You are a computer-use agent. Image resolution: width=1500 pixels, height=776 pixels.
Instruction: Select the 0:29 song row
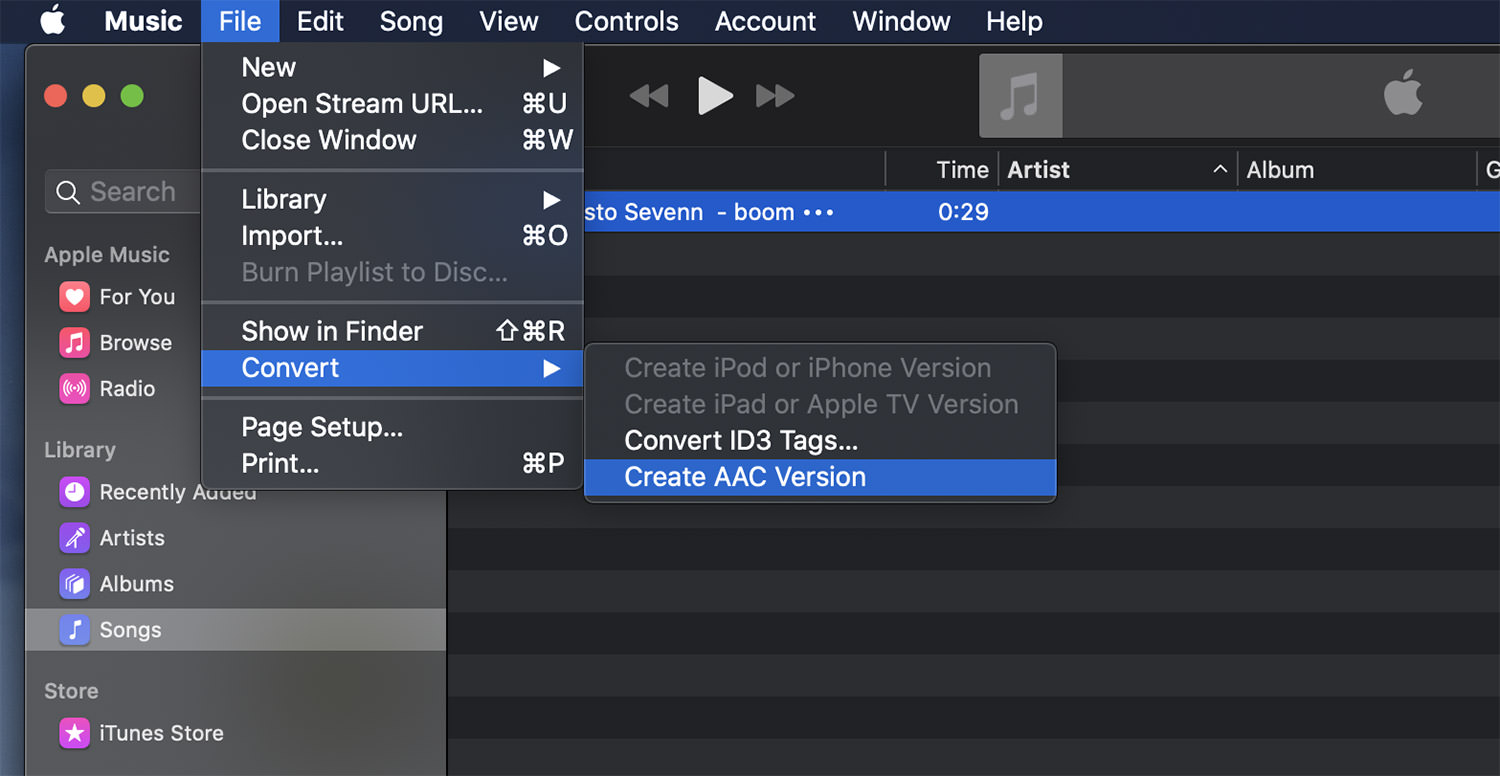click(1041, 212)
